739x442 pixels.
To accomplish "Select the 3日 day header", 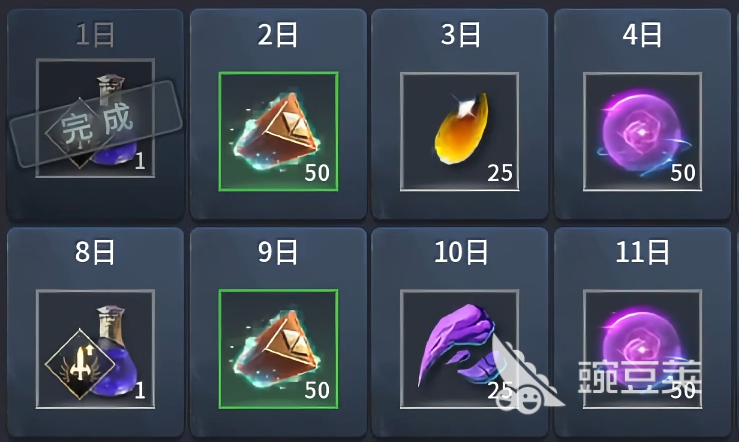I will [460, 35].
